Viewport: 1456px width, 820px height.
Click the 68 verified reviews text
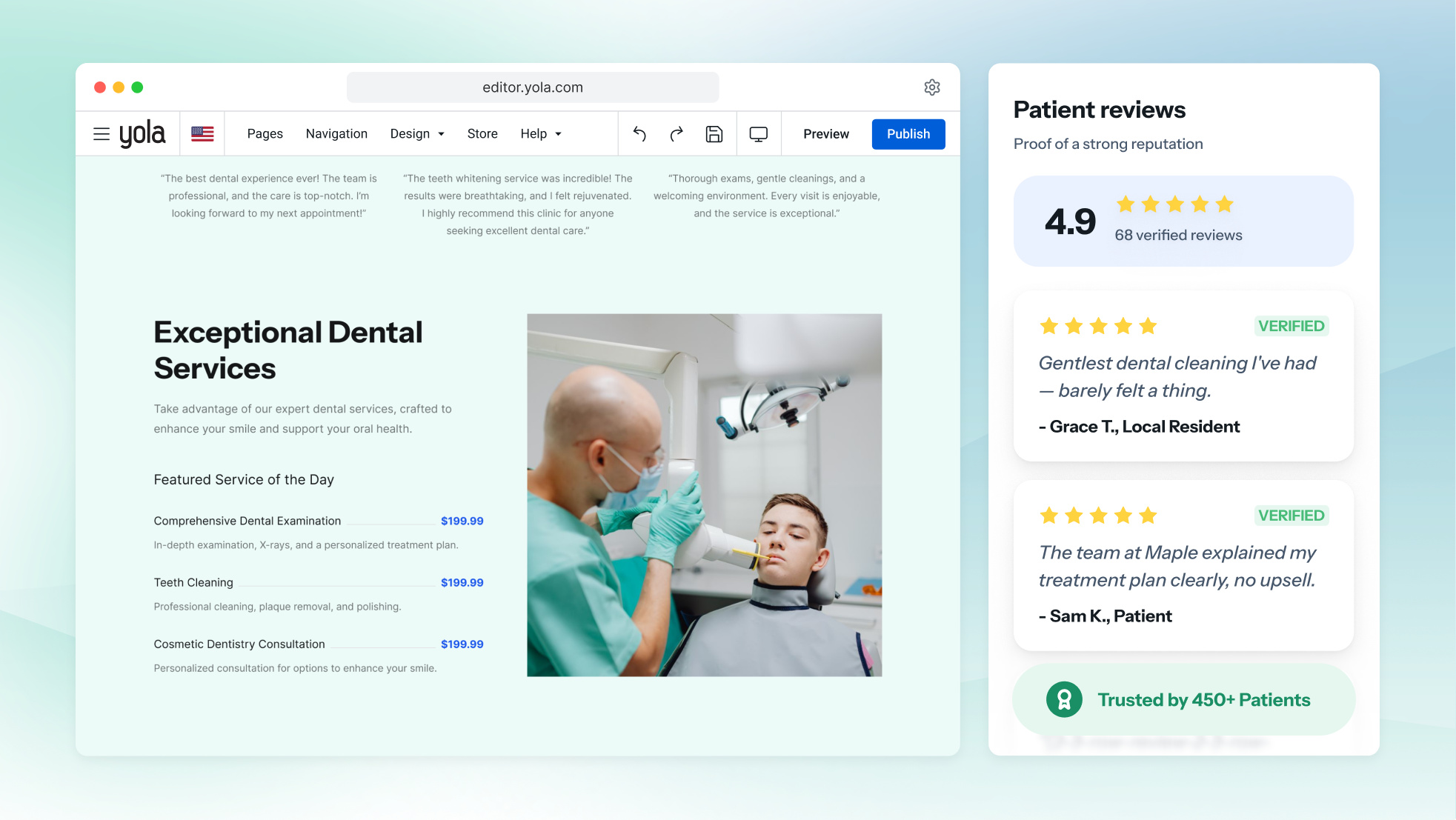[1178, 235]
